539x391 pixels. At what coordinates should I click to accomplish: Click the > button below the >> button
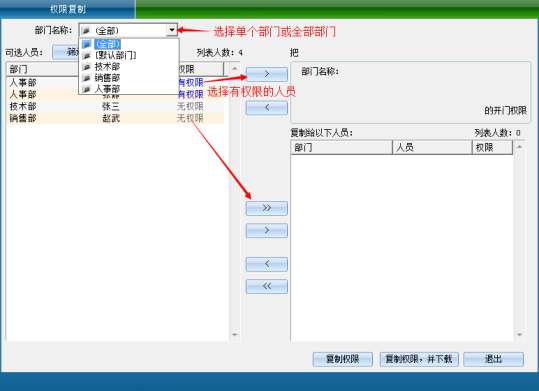pos(267,230)
